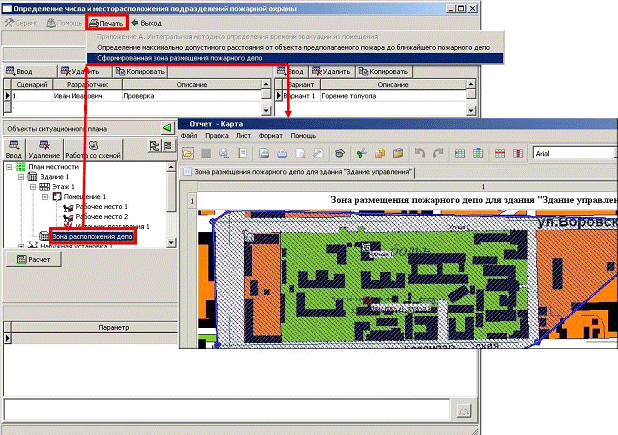Open the Печать menu
The width and height of the screenshot is (618, 435).
105,22
